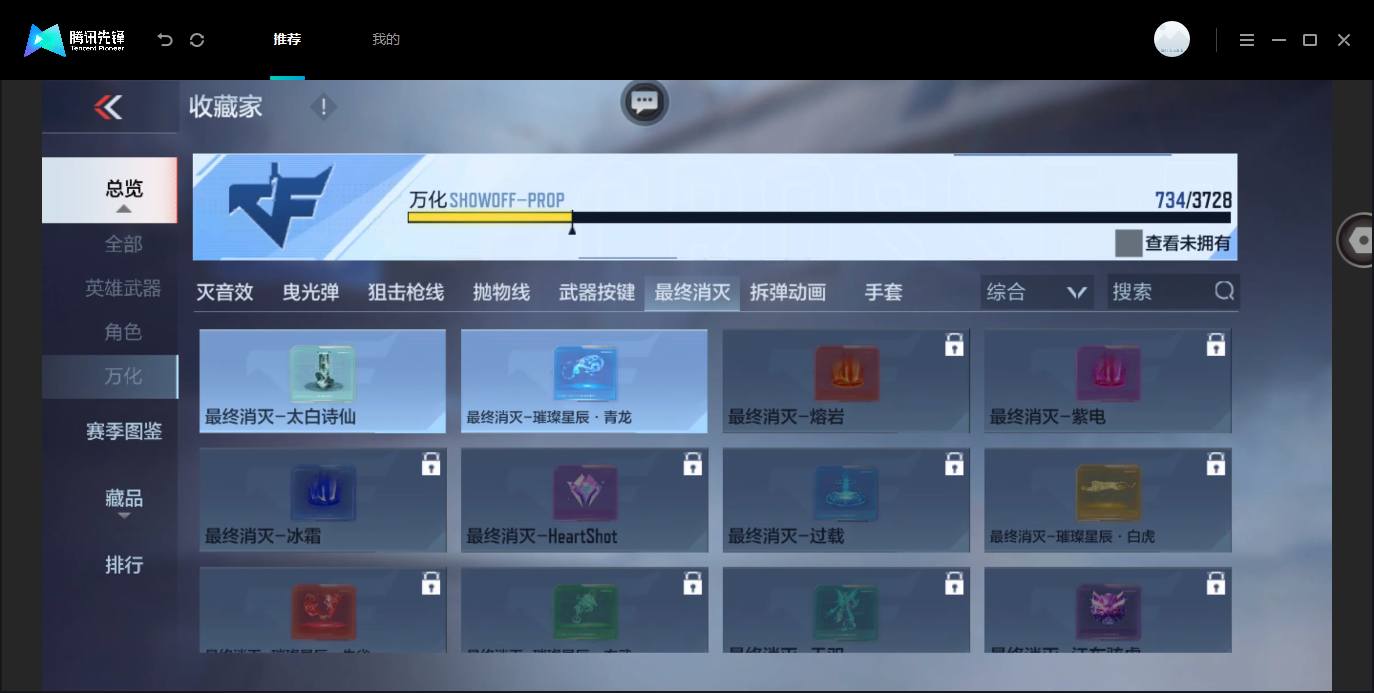The image size is (1374, 693).
Task: Select the 武器按键 category tab
Action: coord(597,292)
